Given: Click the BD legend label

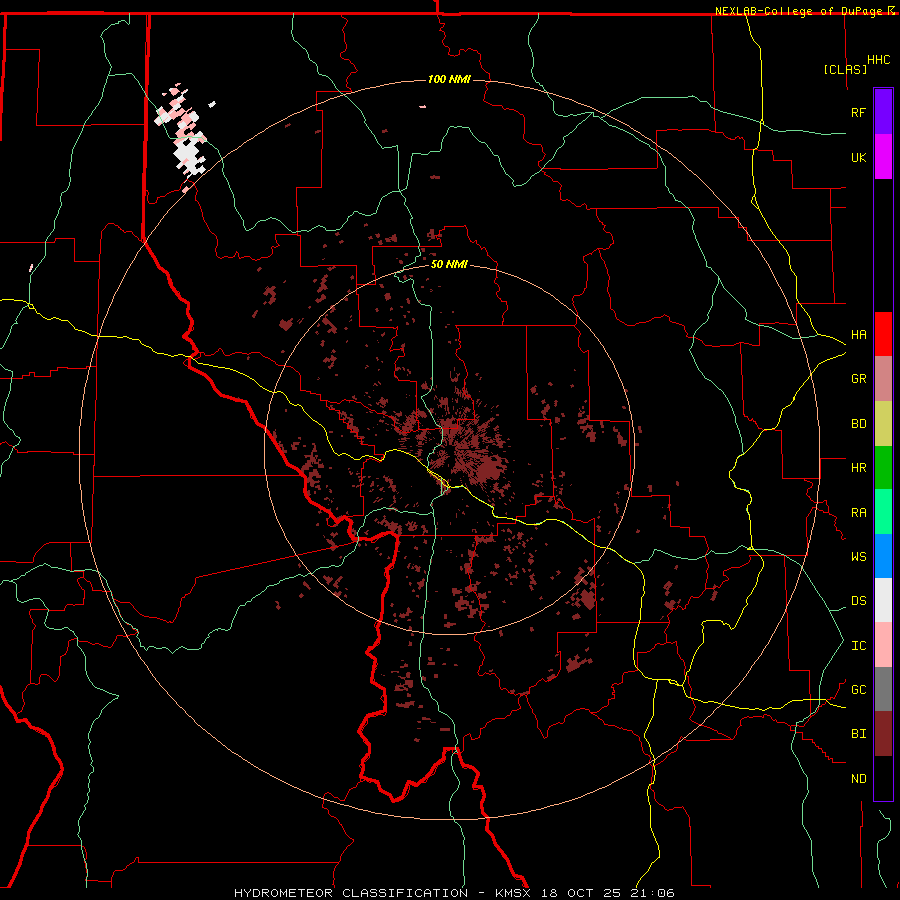Looking at the screenshot, I should (x=858, y=424).
